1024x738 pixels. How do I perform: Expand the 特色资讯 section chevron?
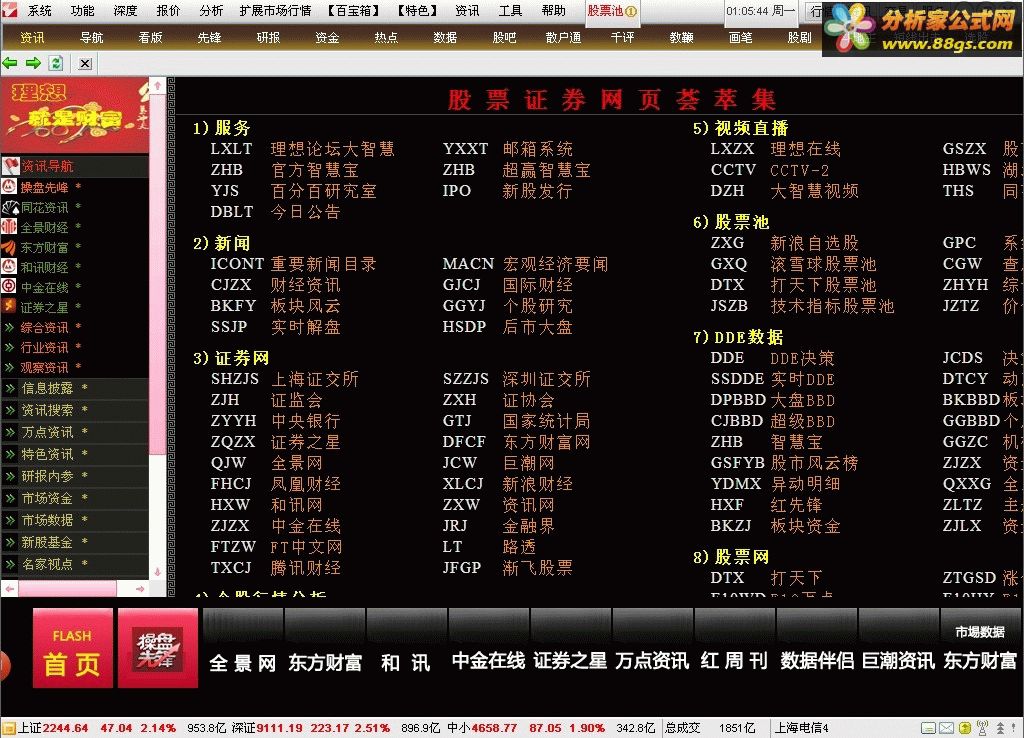(10, 455)
